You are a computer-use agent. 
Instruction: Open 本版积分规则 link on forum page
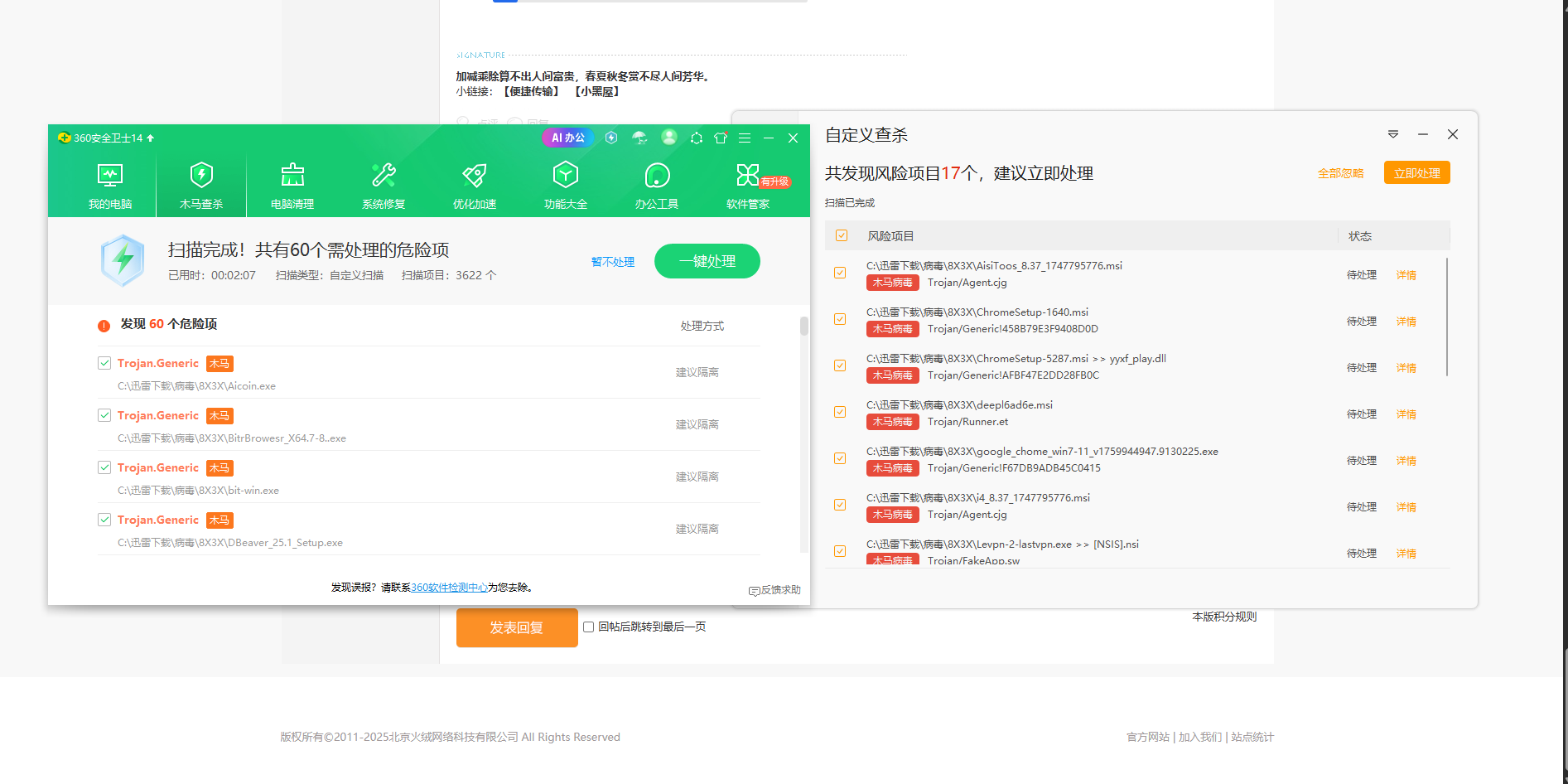pos(1224,617)
